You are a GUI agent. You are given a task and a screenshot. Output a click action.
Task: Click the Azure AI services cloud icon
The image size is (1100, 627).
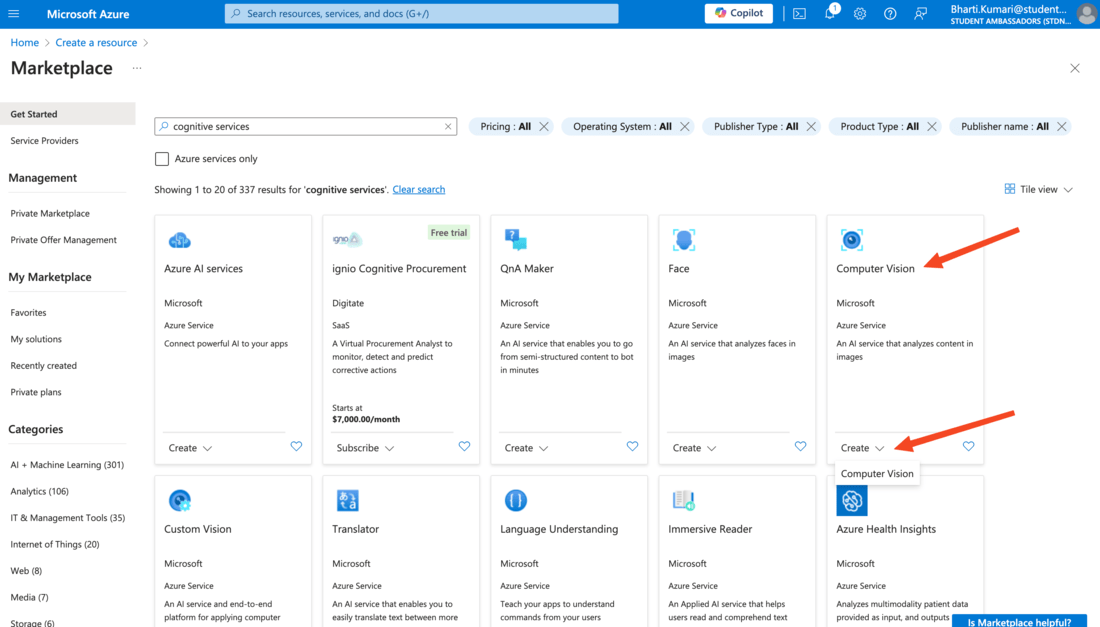[180, 241]
